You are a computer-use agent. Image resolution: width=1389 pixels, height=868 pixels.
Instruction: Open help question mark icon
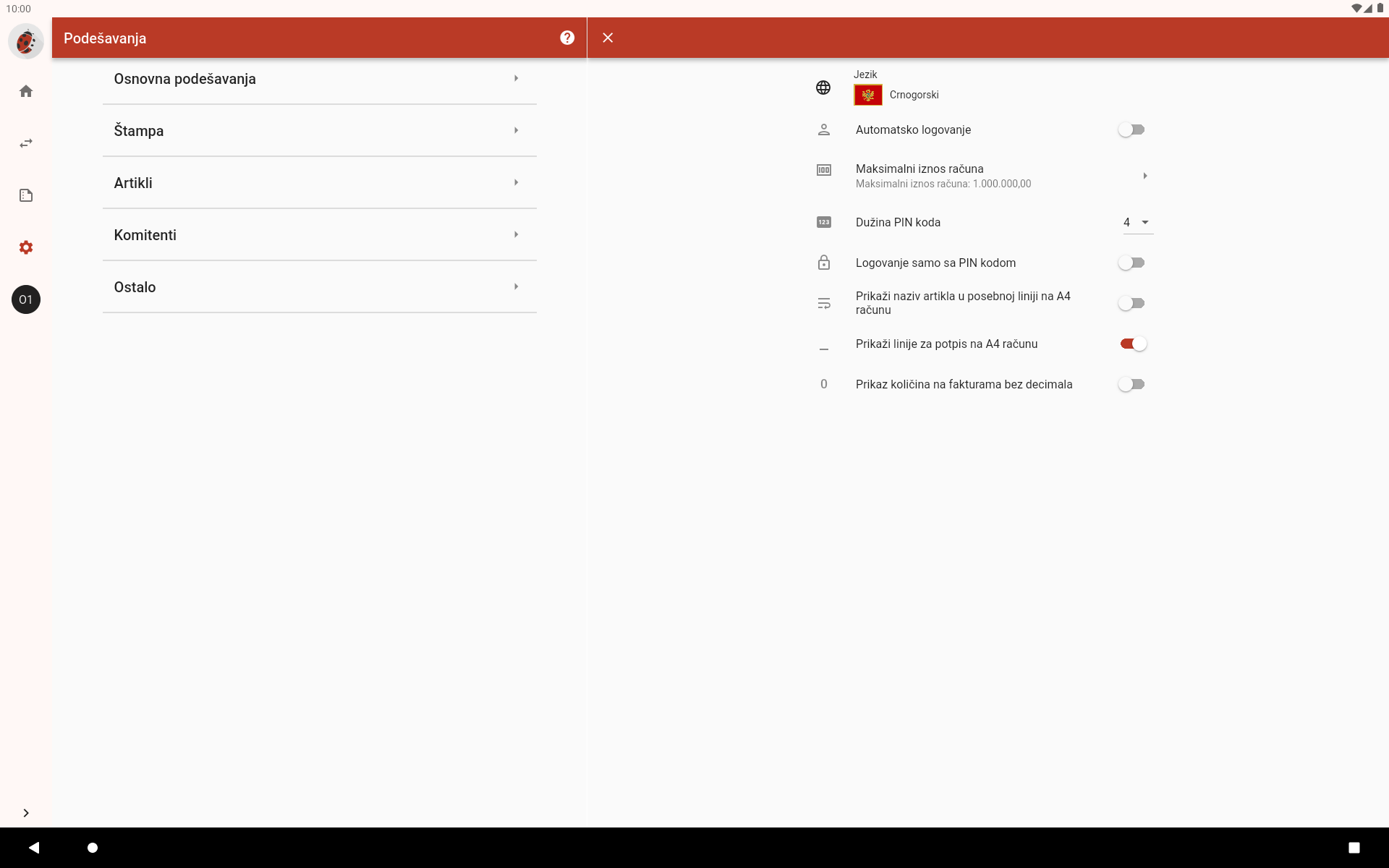(x=567, y=38)
